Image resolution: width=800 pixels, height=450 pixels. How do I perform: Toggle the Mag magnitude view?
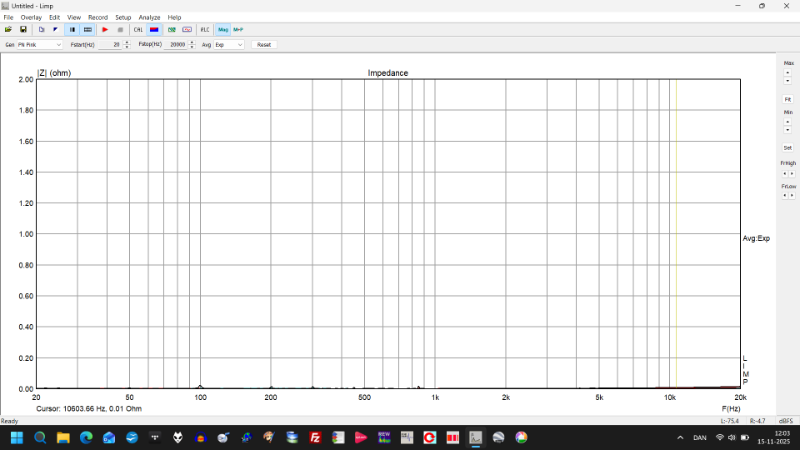coord(223,30)
